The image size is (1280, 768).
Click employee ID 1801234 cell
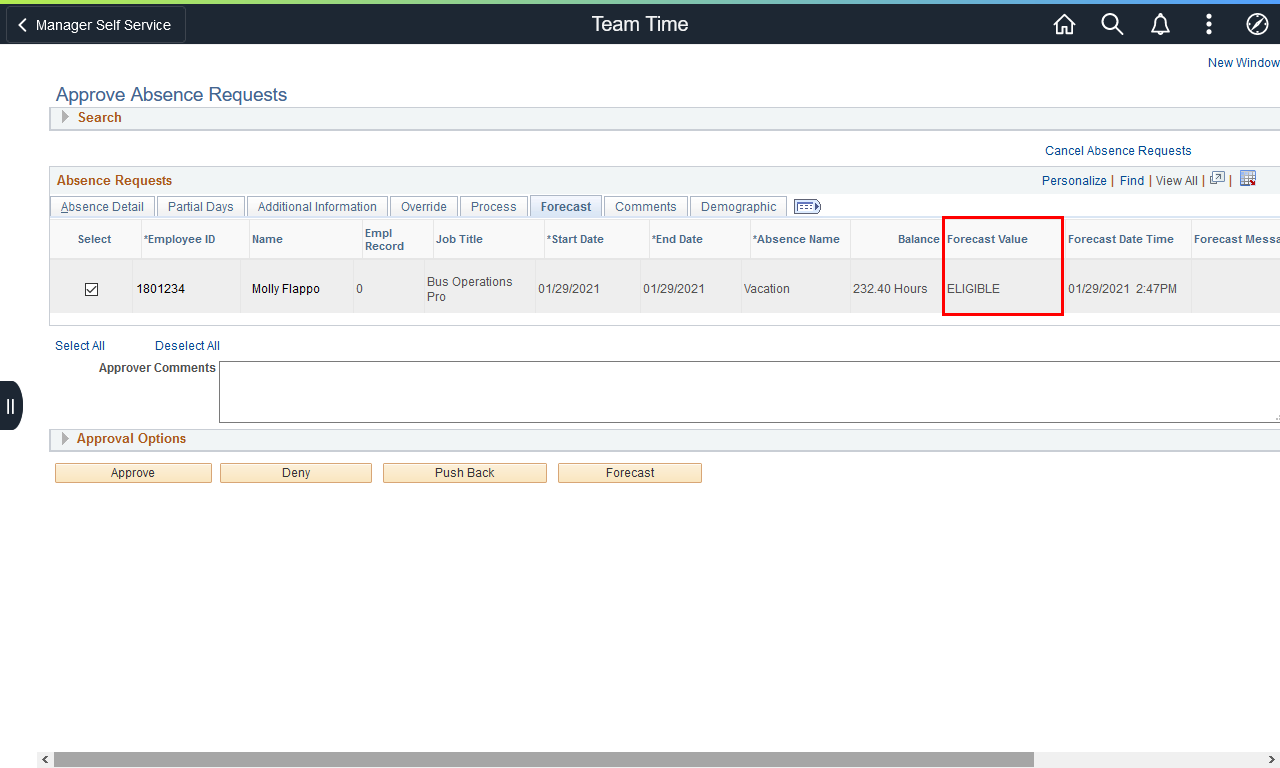point(161,289)
